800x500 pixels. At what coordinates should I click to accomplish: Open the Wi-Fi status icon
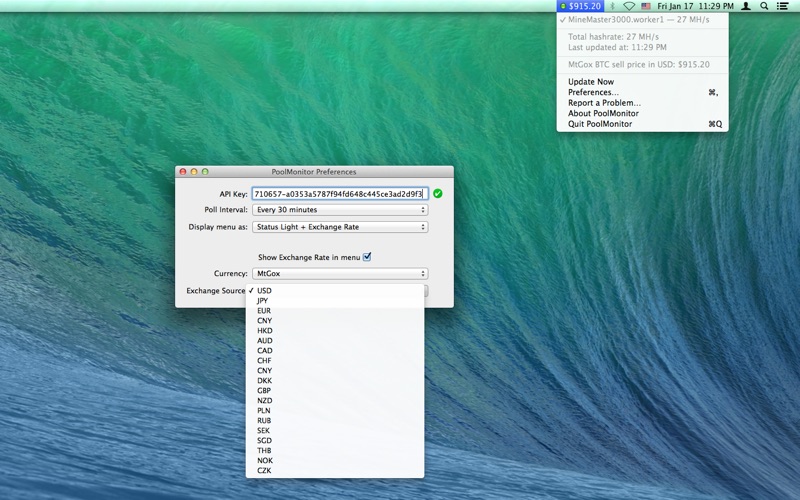[629, 6]
